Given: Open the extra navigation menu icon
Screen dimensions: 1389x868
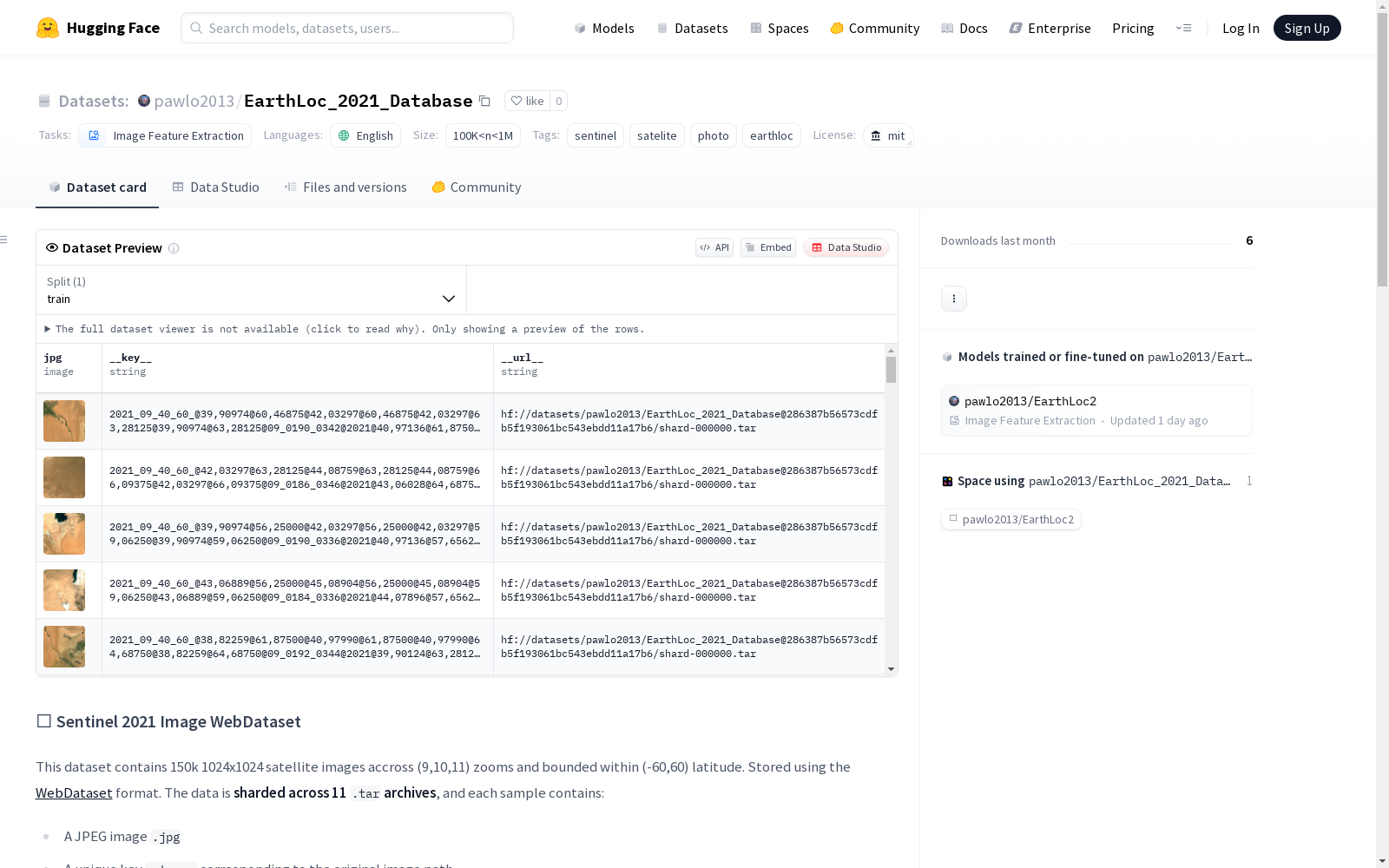Looking at the screenshot, I should [x=1183, y=28].
